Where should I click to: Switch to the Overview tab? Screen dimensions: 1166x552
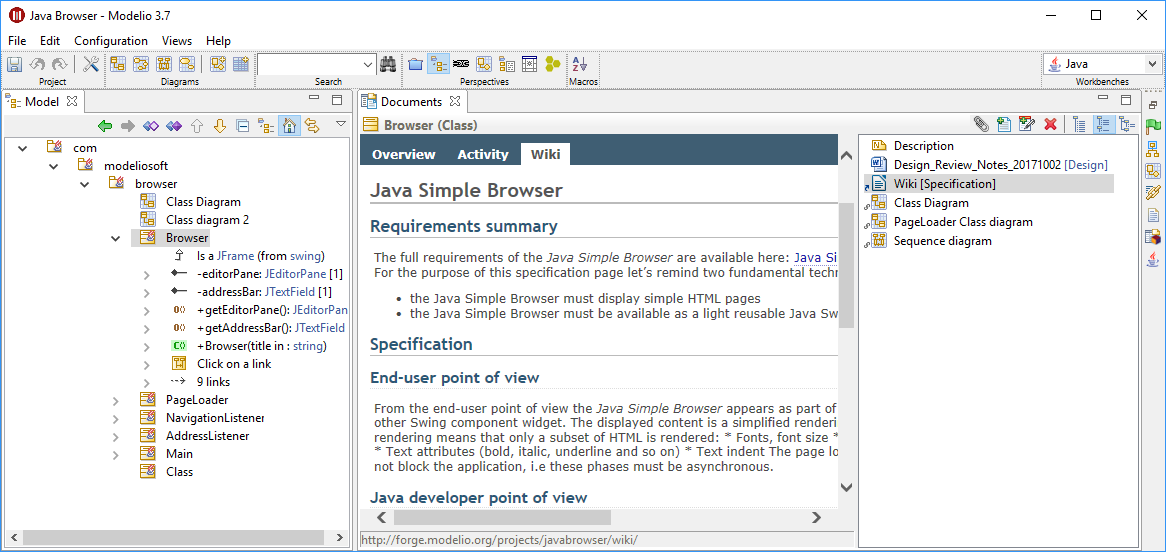pos(404,155)
